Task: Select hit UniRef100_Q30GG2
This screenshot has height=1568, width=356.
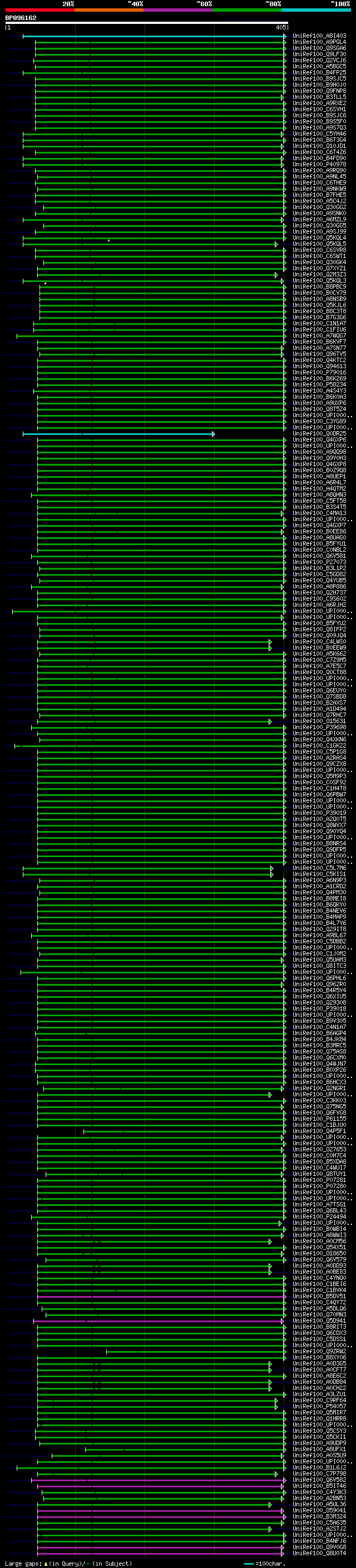Action: (x=319, y=207)
